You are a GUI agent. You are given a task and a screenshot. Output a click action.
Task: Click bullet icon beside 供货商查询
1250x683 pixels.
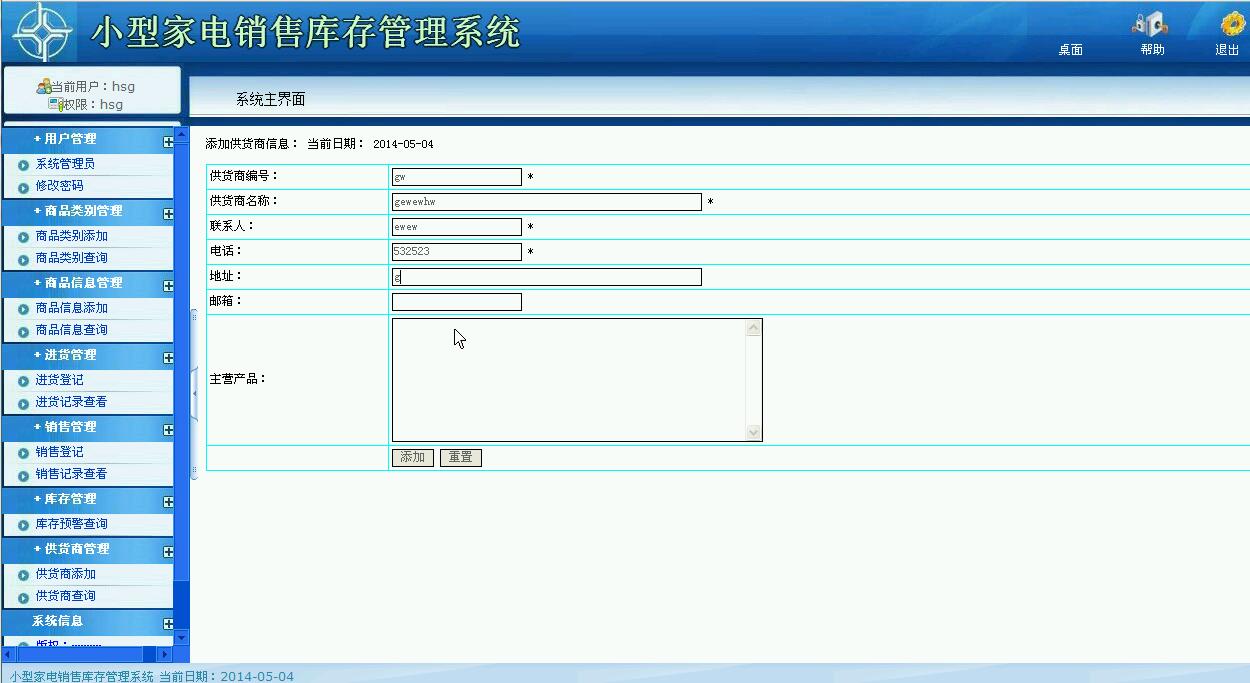coord(24,598)
